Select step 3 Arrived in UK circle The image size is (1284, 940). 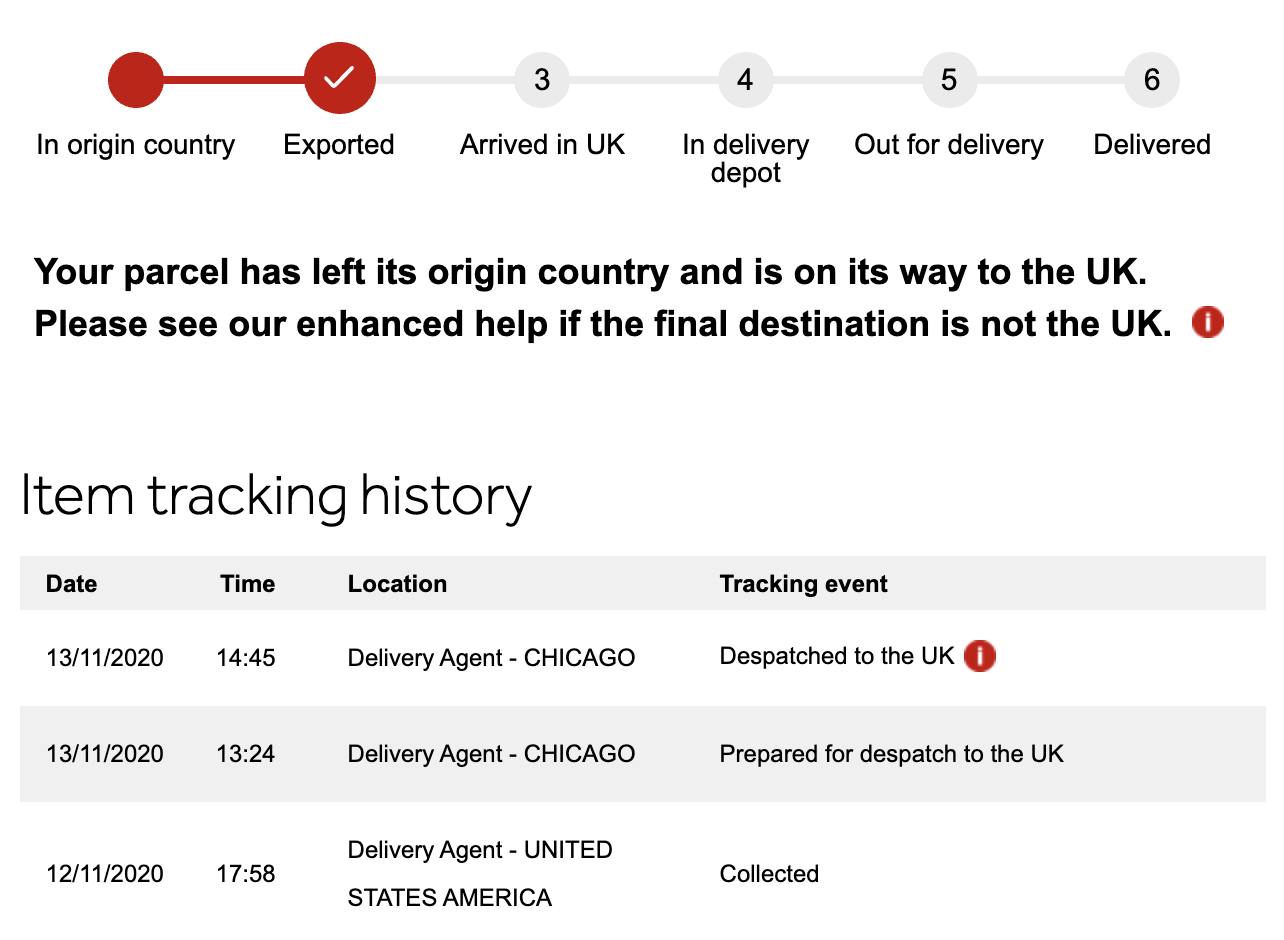pyautogui.click(x=542, y=79)
